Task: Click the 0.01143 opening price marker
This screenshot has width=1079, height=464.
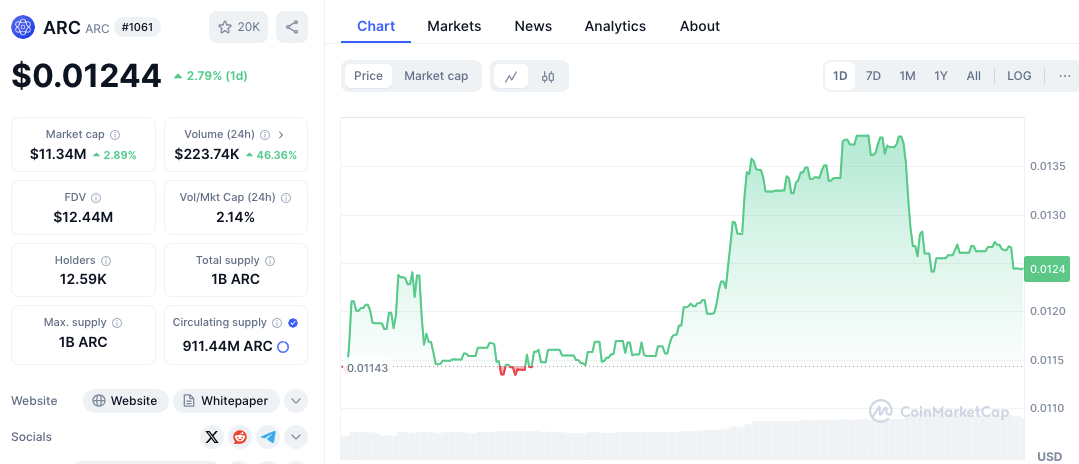Action: point(367,368)
